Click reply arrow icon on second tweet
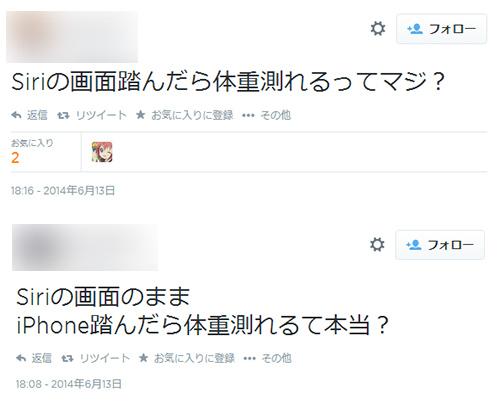Viewport: 500px width, 417px height. tap(21, 358)
